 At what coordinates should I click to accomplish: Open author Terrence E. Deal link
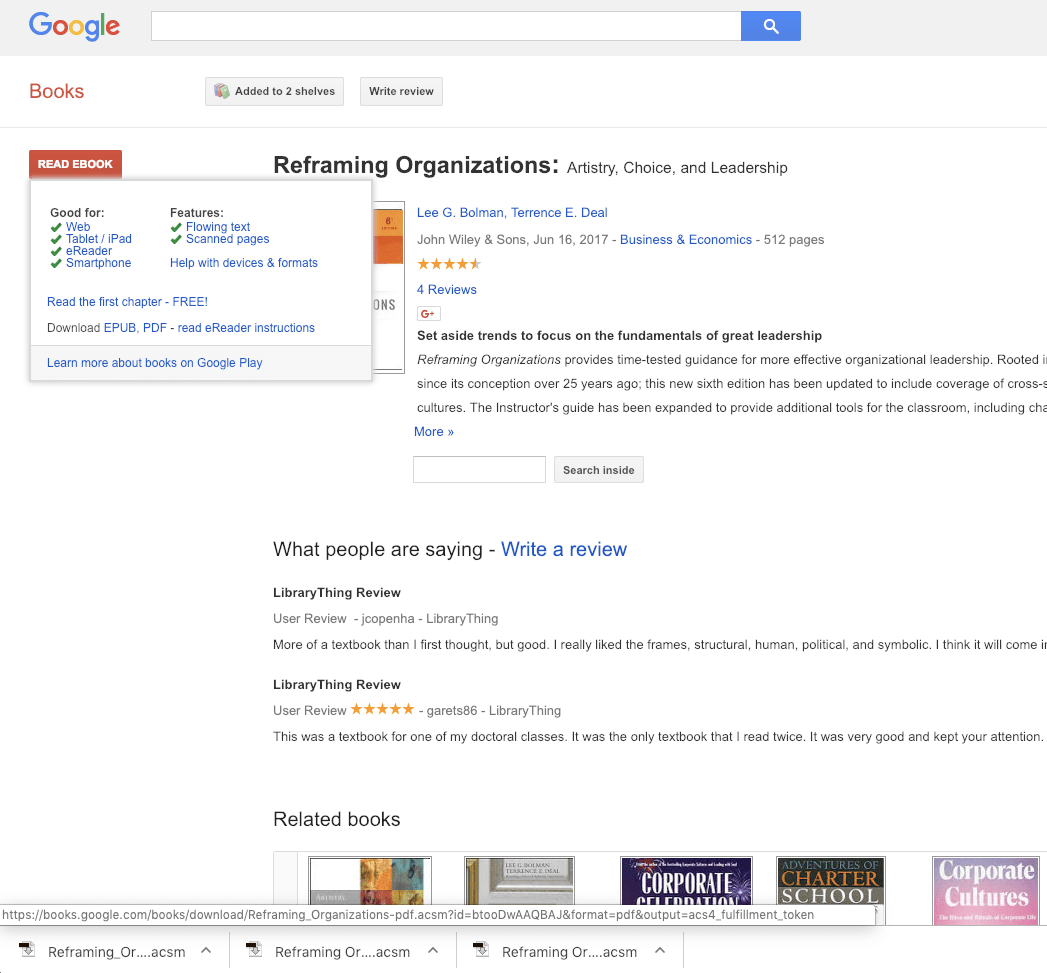tap(559, 212)
